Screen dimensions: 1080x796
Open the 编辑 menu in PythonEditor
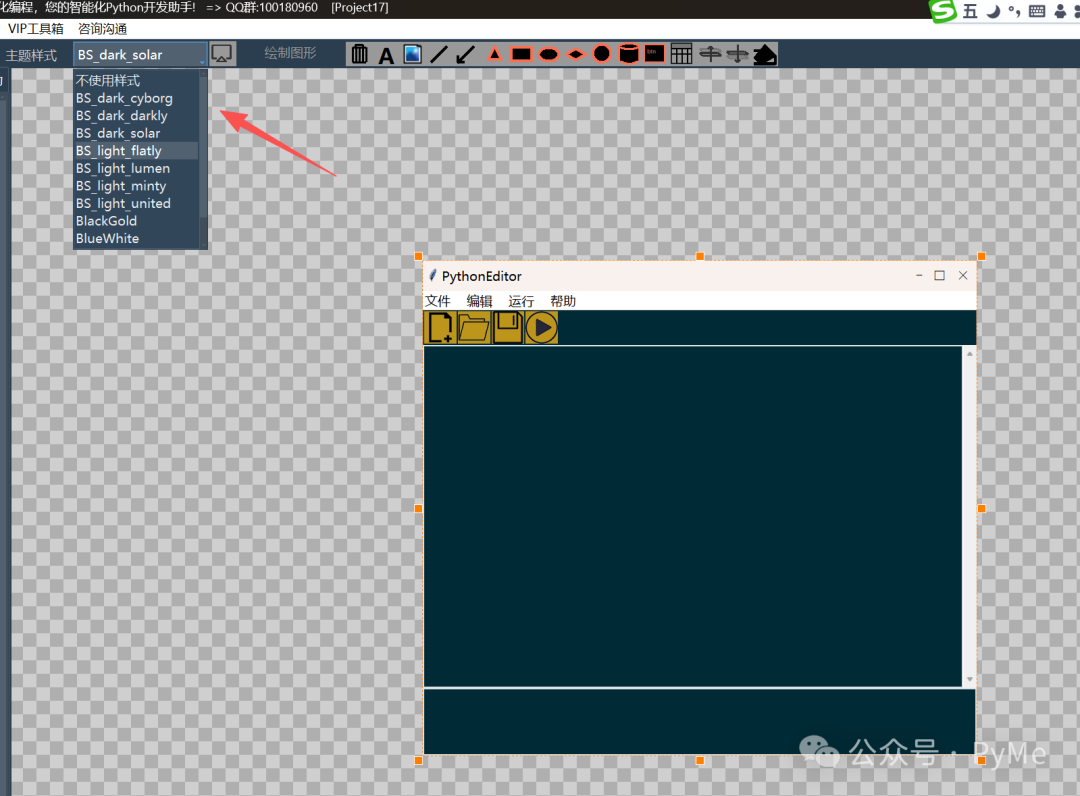tap(479, 301)
